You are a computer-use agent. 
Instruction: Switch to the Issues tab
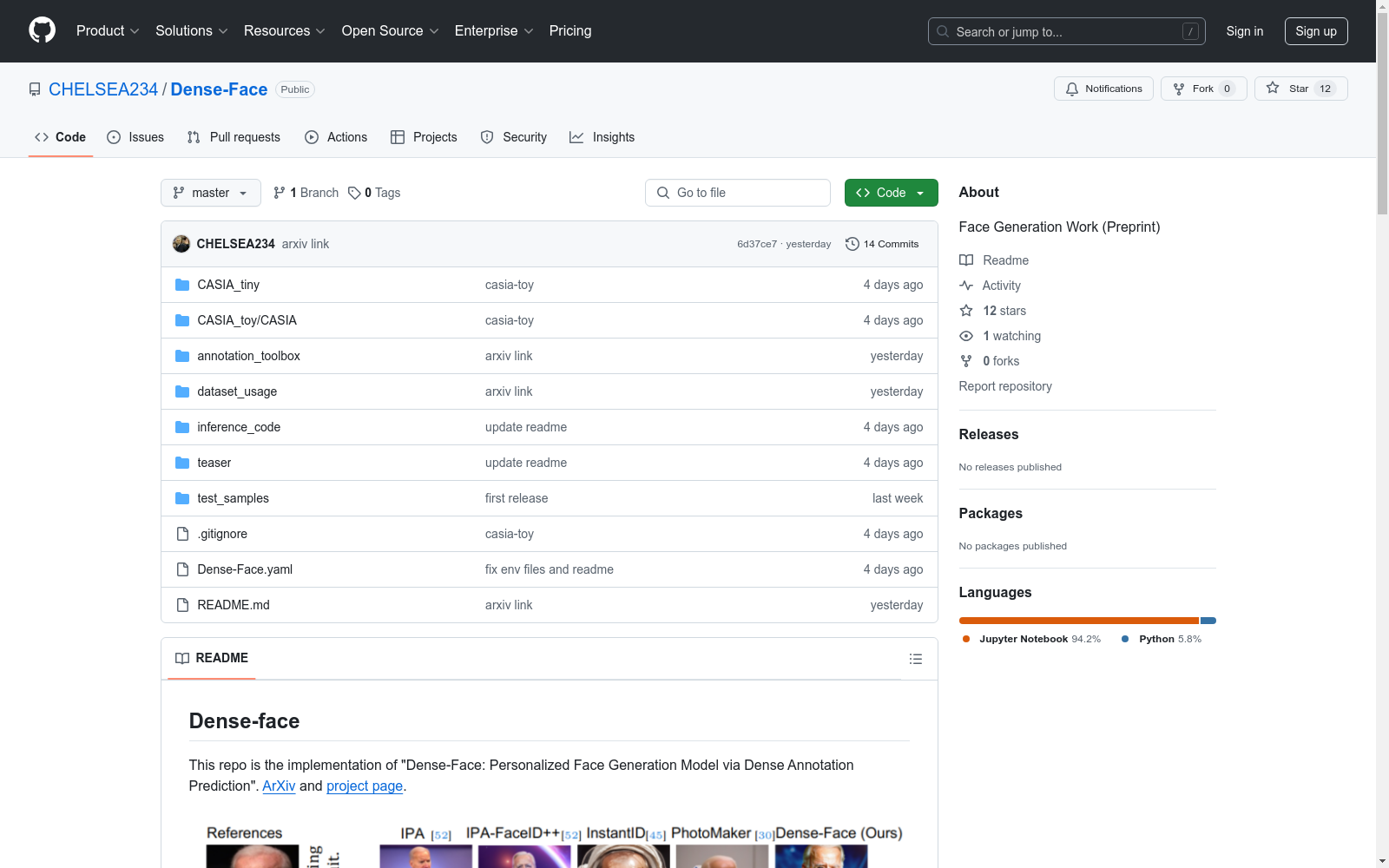[x=135, y=137]
